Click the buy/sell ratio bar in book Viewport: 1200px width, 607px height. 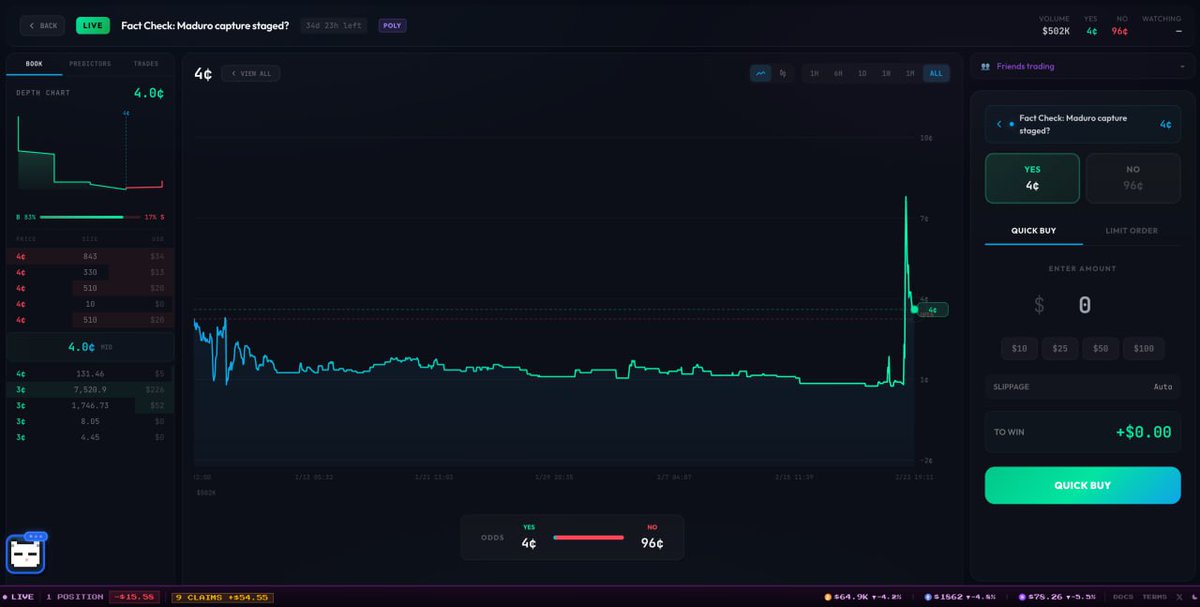(90, 217)
